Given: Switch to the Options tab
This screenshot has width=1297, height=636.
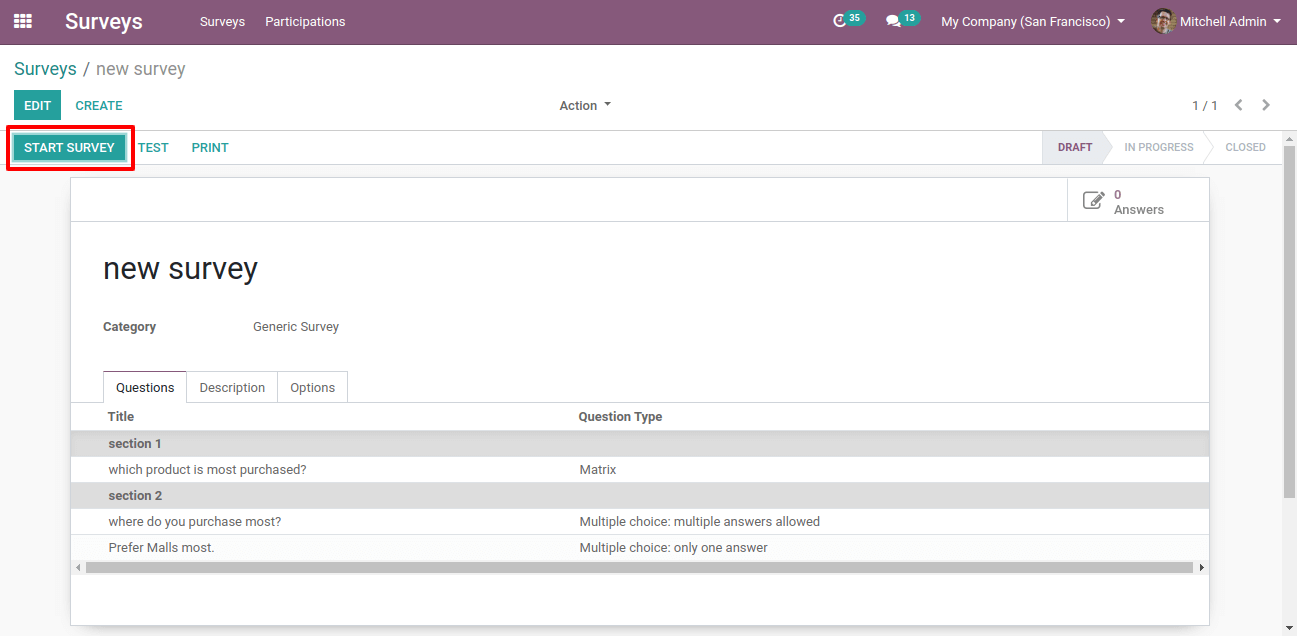Looking at the screenshot, I should (x=312, y=387).
